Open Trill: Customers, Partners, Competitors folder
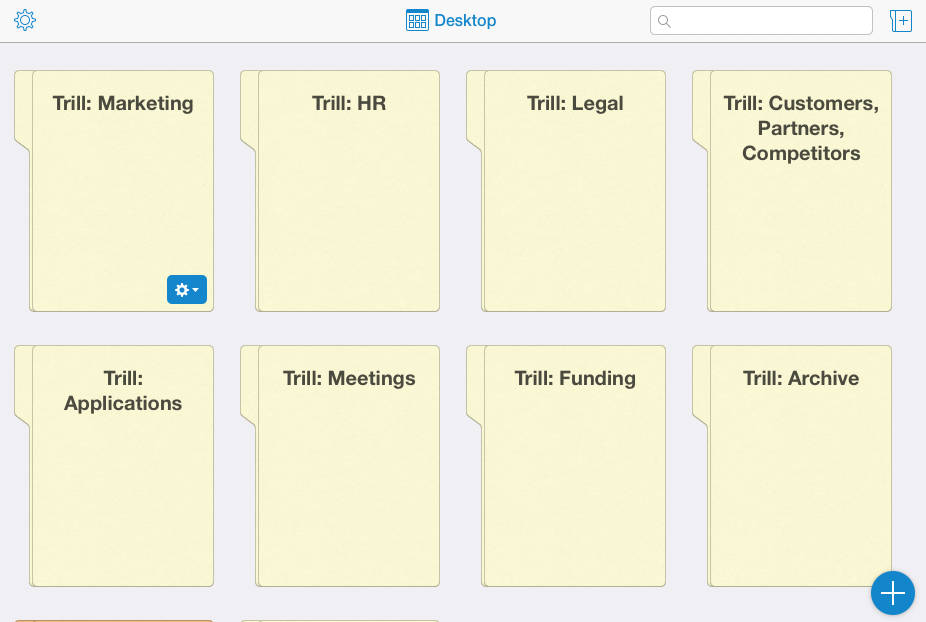Image resolution: width=926 pixels, height=622 pixels. point(792,191)
